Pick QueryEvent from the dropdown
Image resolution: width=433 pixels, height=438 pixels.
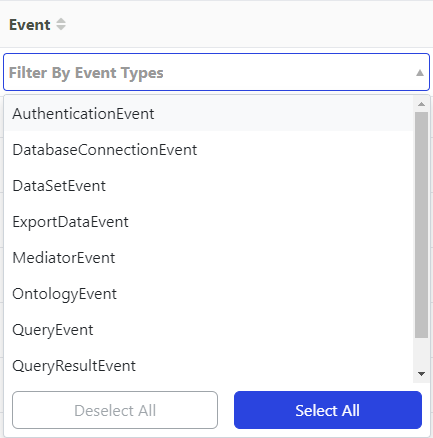click(209, 330)
